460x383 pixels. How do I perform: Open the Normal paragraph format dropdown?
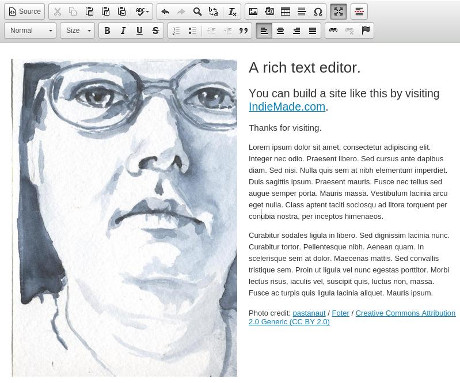coord(30,31)
